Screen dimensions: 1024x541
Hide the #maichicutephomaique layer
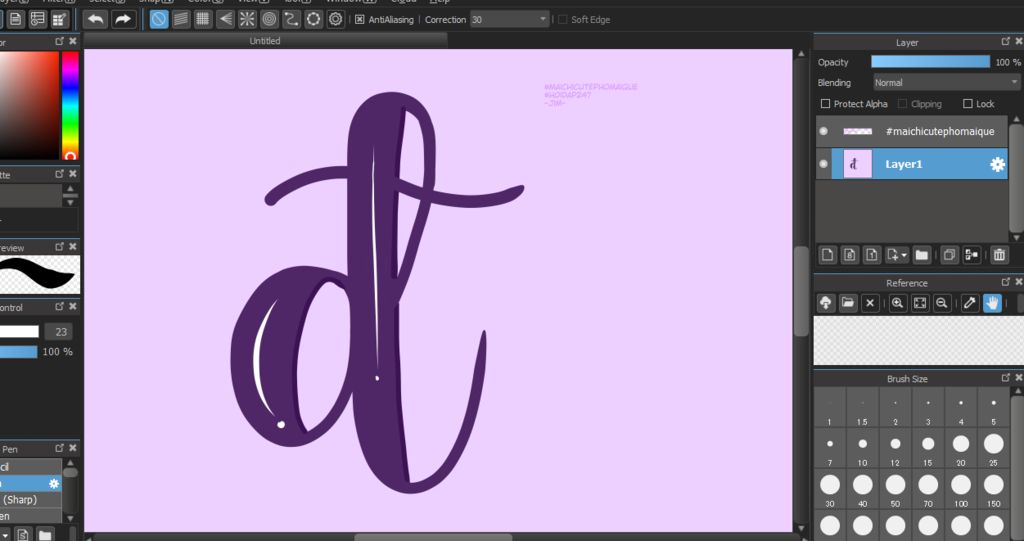(824, 131)
